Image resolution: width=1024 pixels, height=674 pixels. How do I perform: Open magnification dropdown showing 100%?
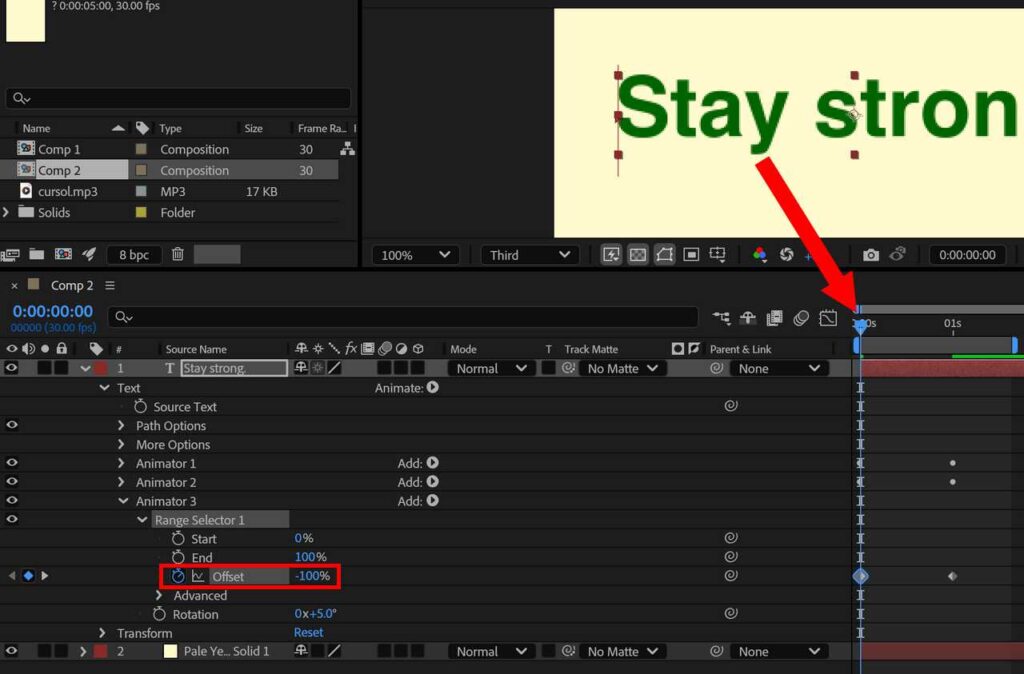pyautogui.click(x=415, y=255)
